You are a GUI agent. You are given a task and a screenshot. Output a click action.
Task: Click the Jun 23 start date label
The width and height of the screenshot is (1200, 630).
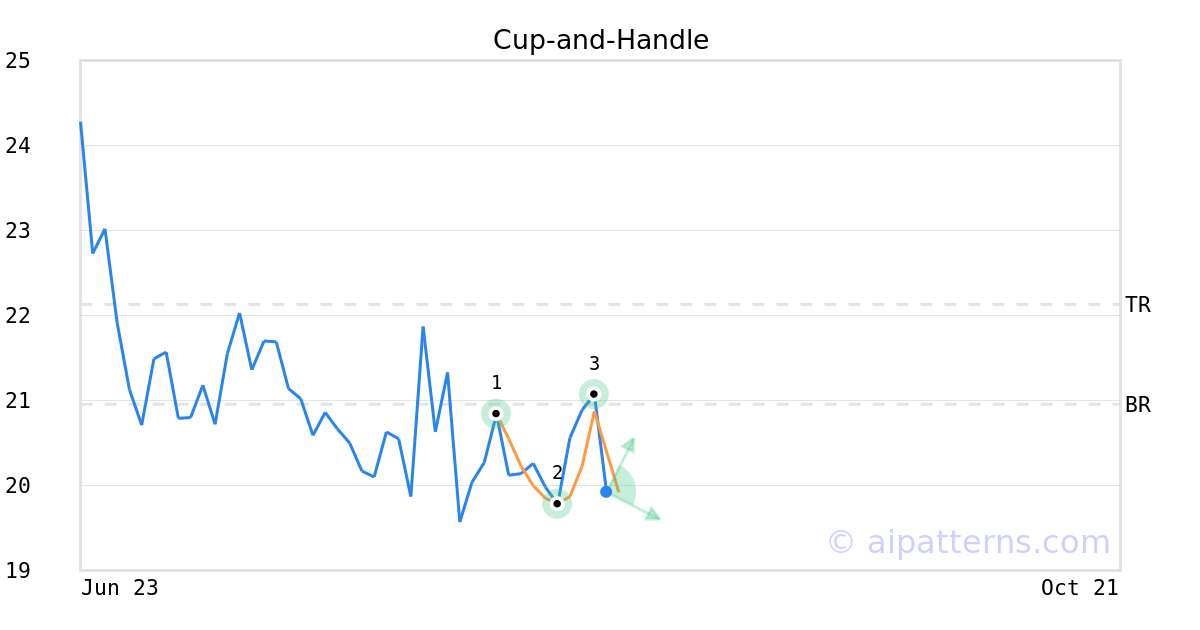click(120, 588)
